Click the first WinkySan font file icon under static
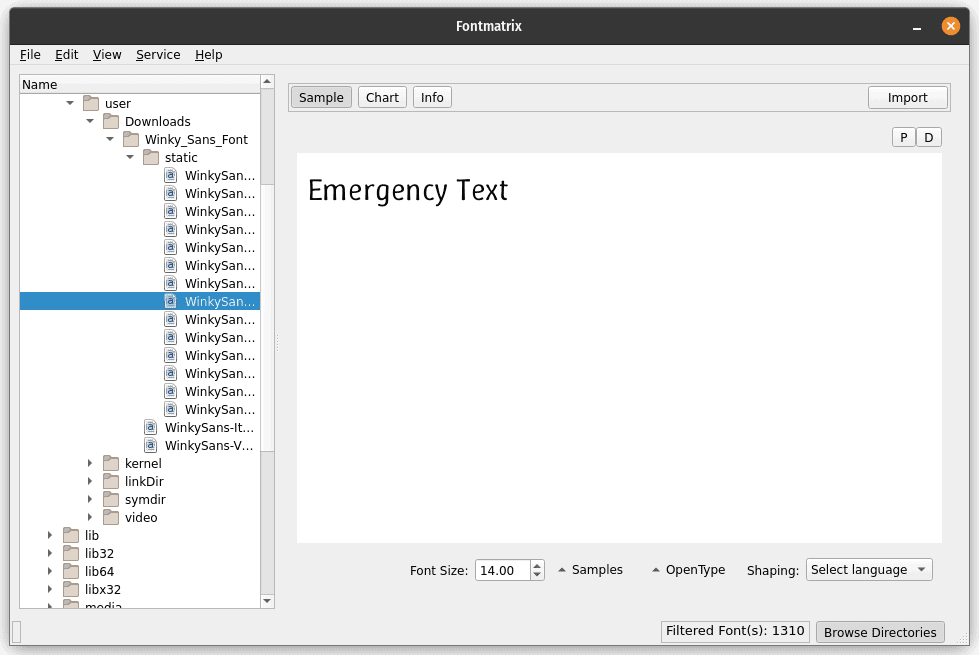The image size is (979, 655). point(171,175)
